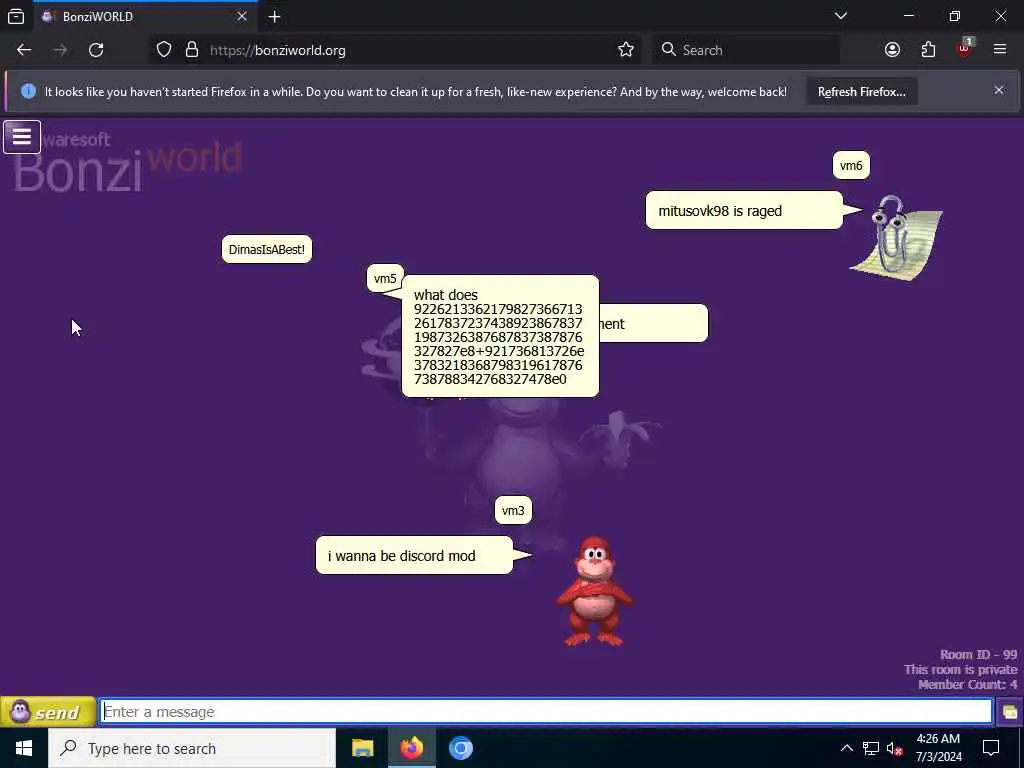Click the 'This room is private' text
This screenshot has height=768, width=1024.
tap(961, 669)
